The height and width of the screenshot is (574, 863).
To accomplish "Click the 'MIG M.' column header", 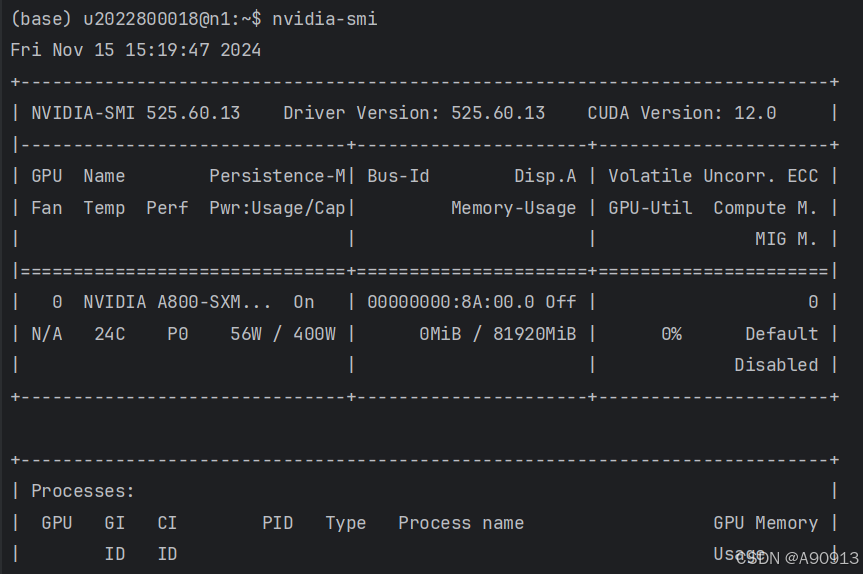I will click(x=786, y=239).
